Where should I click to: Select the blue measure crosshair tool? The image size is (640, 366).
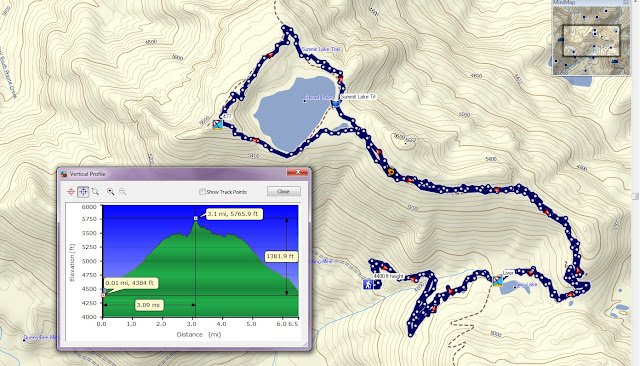pyautogui.click(x=83, y=191)
